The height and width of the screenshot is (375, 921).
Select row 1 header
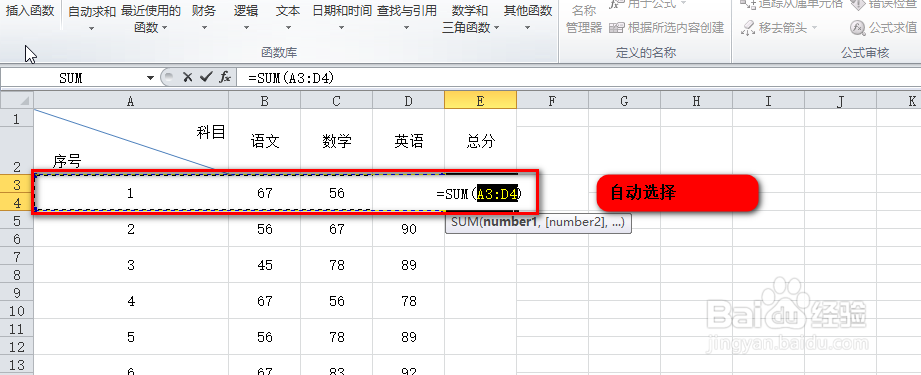[x=17, y=118]
